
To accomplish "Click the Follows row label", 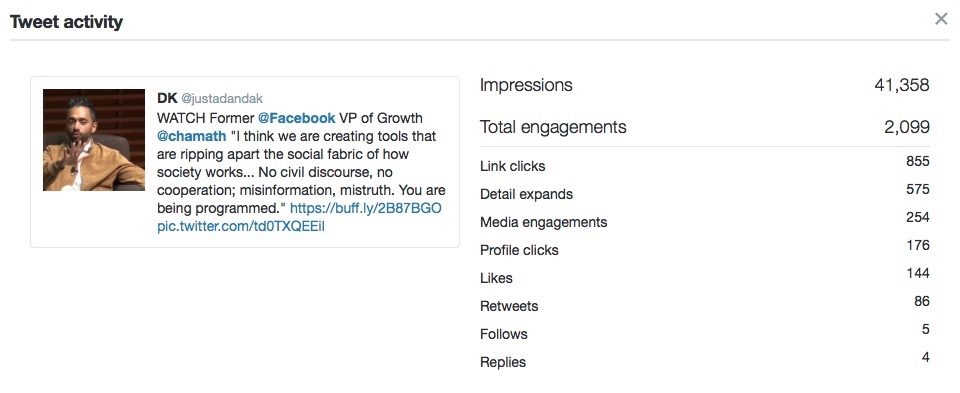I will tap(503, 334).
